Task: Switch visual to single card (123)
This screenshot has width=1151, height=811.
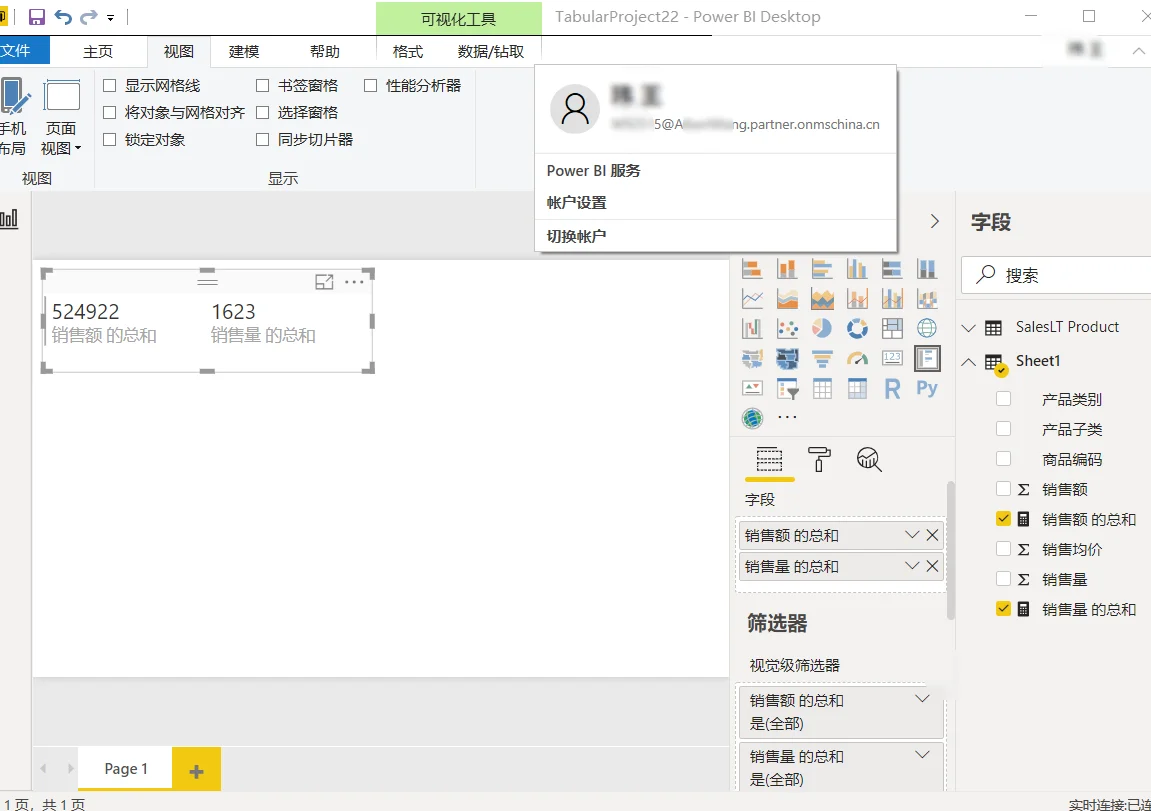Action: 892,358
